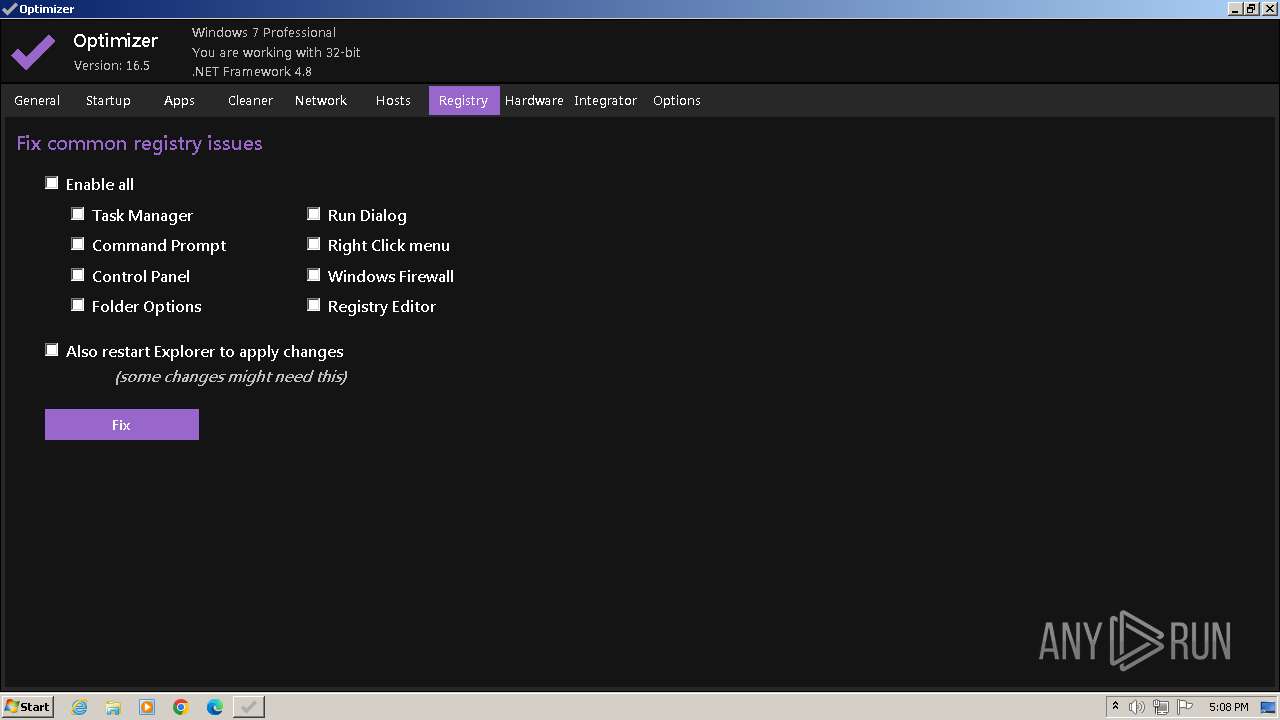Screen dimensions: 1280x720
Task: Select the Folder Options checkbox
Action: (78, 305)
